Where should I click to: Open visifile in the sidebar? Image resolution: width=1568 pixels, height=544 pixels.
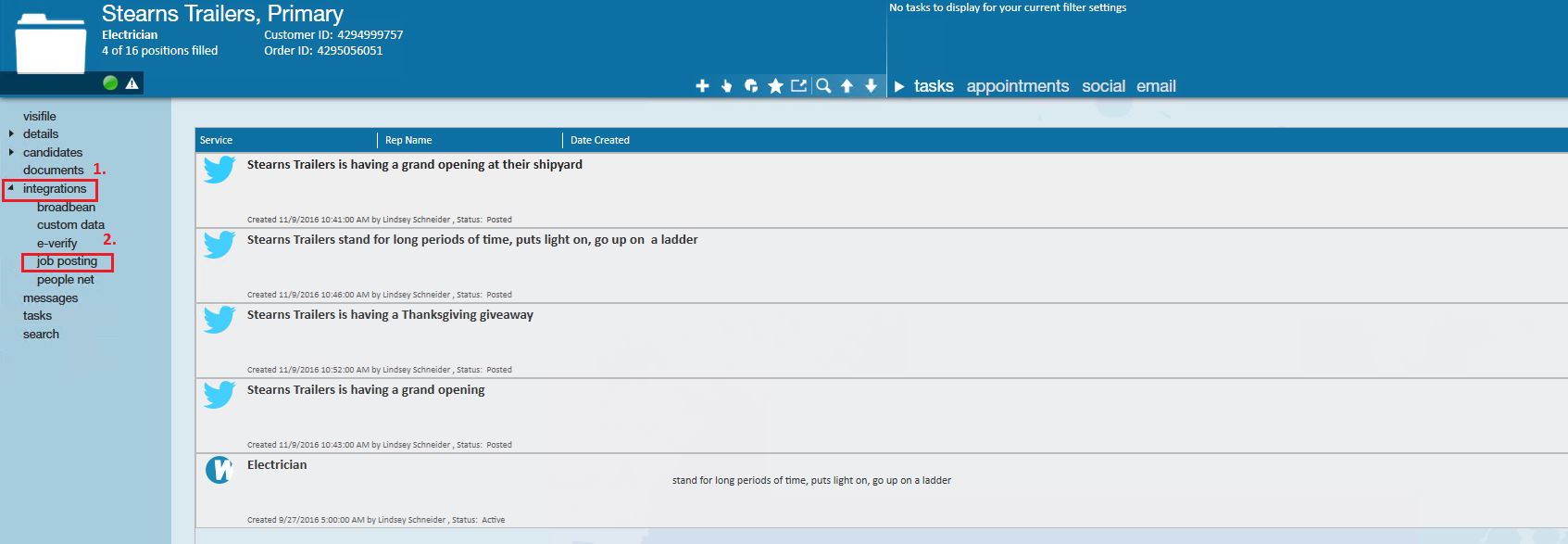coord(40,116)
